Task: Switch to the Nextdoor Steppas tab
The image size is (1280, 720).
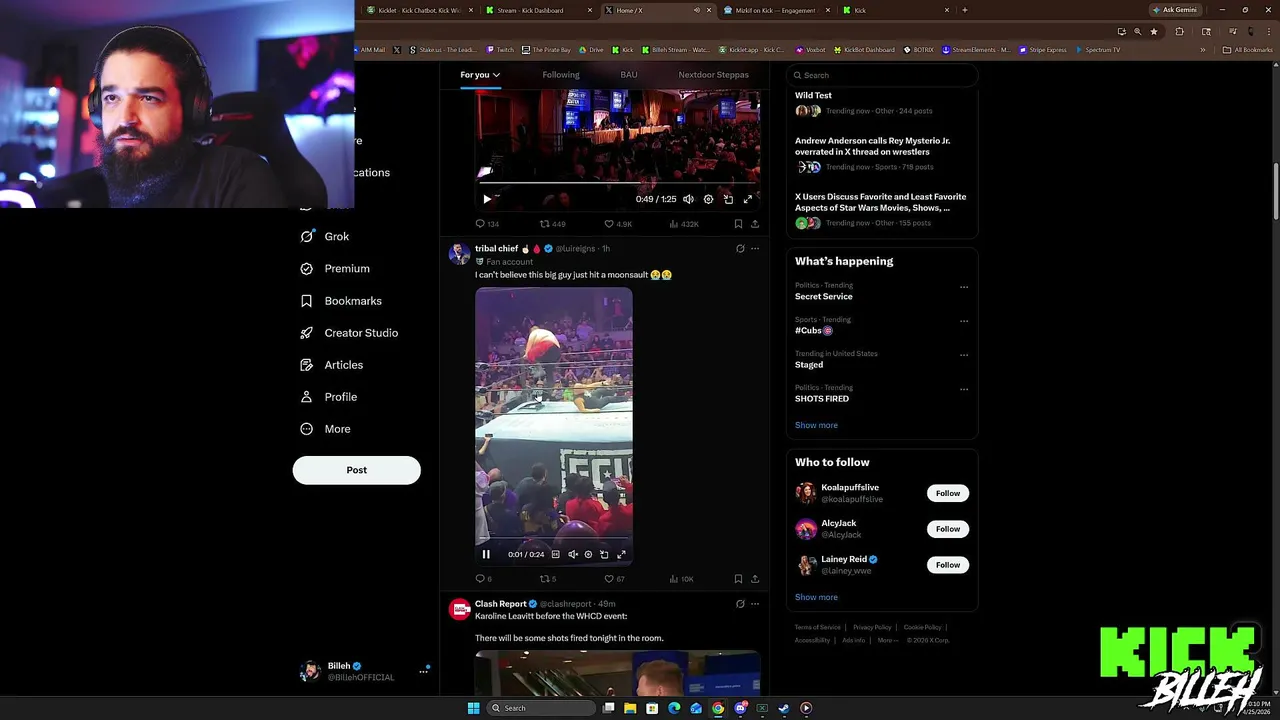Action: (x=713, y=75)
